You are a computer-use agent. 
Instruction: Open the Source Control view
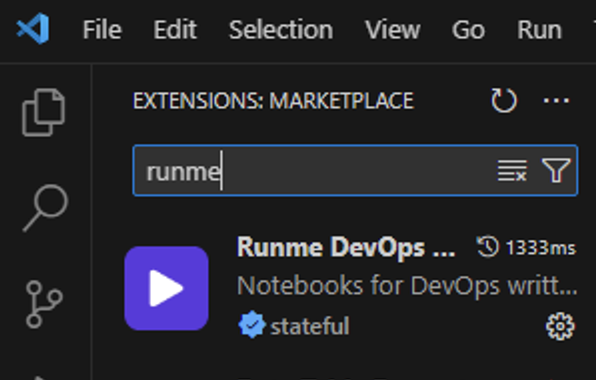pos(44,304)
